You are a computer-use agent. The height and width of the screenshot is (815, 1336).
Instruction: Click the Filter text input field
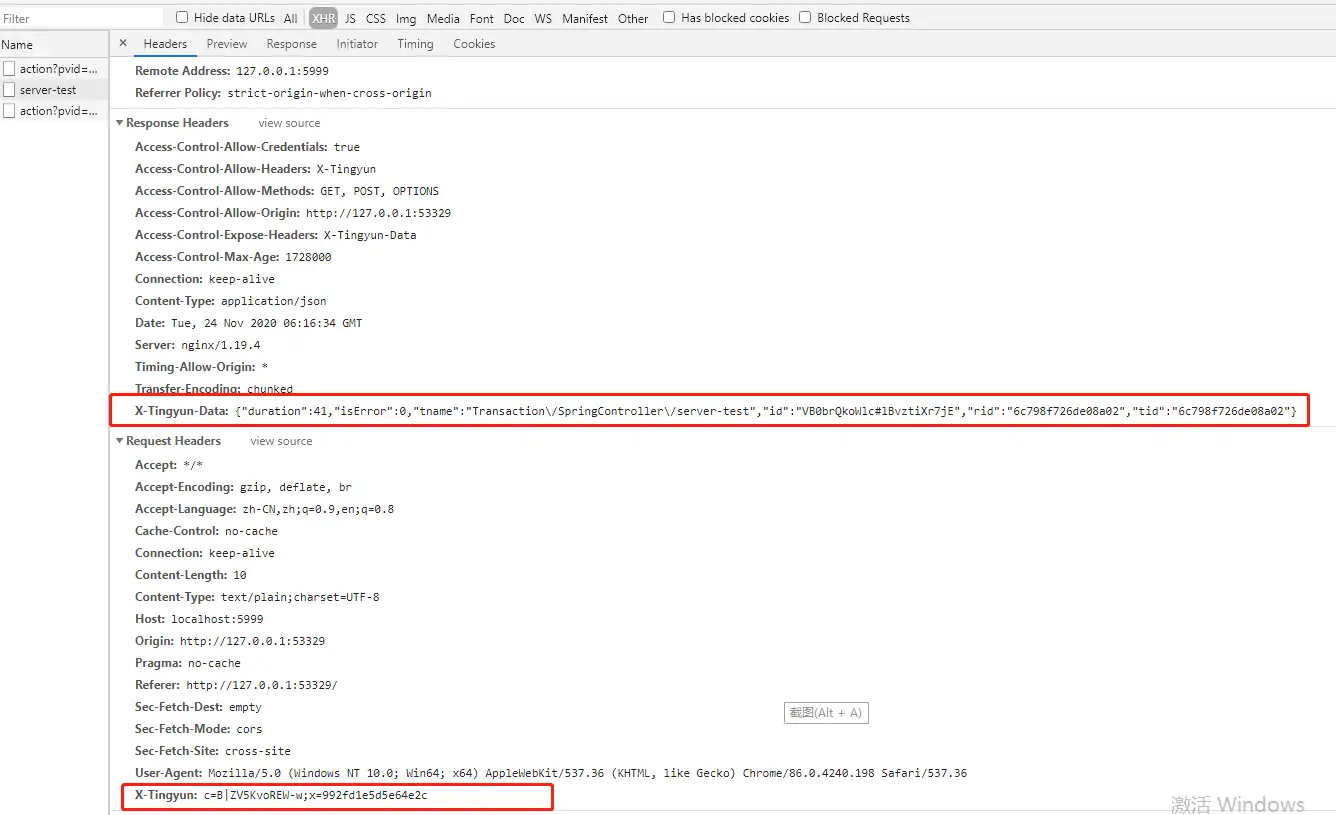pyautogui.click(x=80, y=18)
